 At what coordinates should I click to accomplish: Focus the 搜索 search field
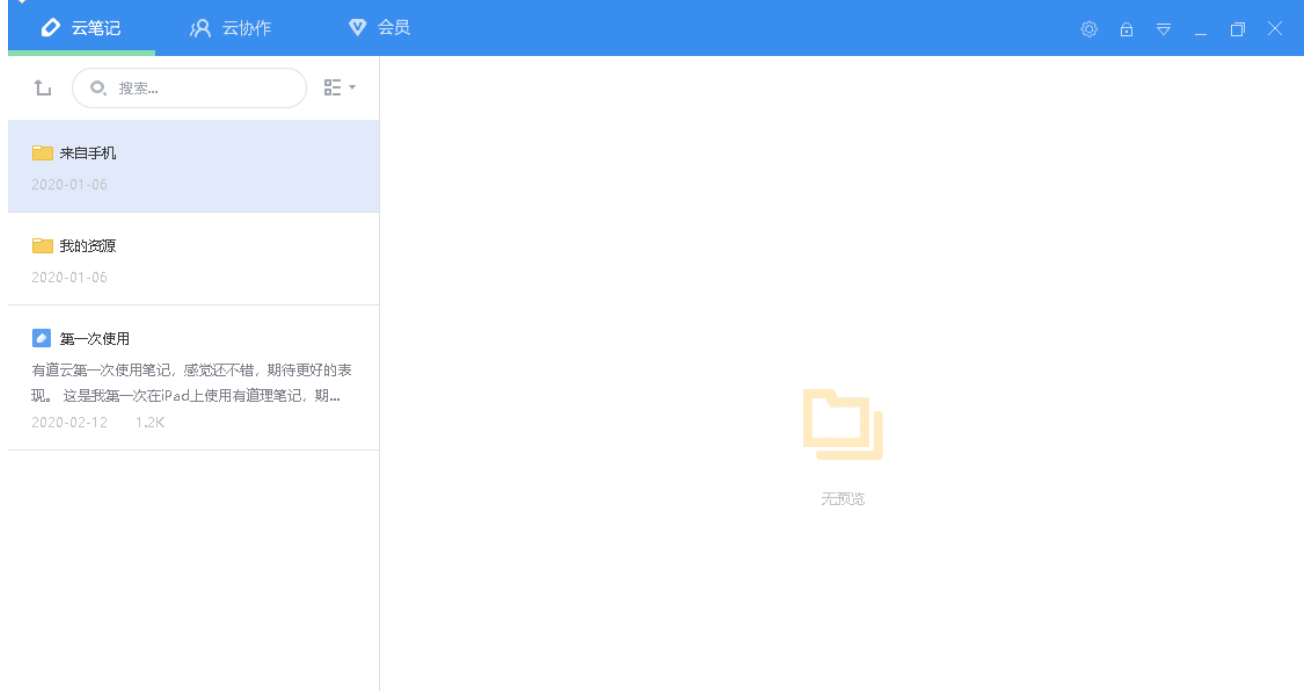[200, 88]
